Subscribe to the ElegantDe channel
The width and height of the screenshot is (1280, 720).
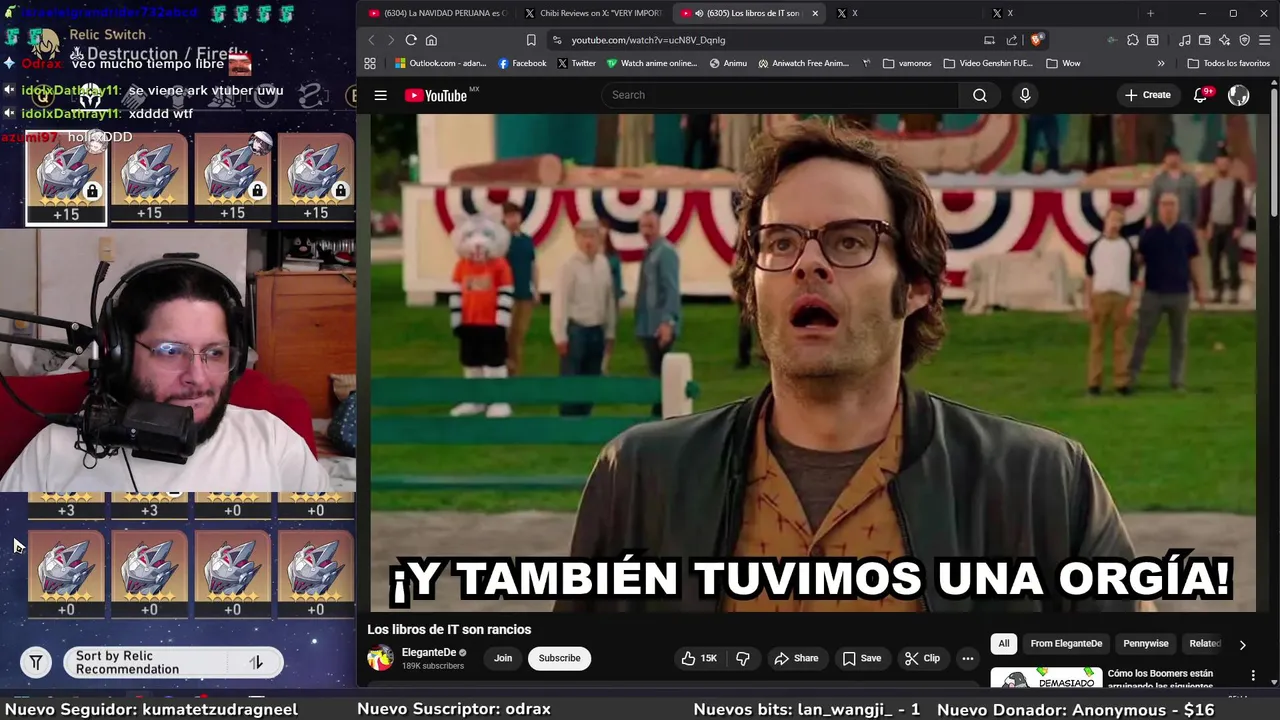(559, 658)
